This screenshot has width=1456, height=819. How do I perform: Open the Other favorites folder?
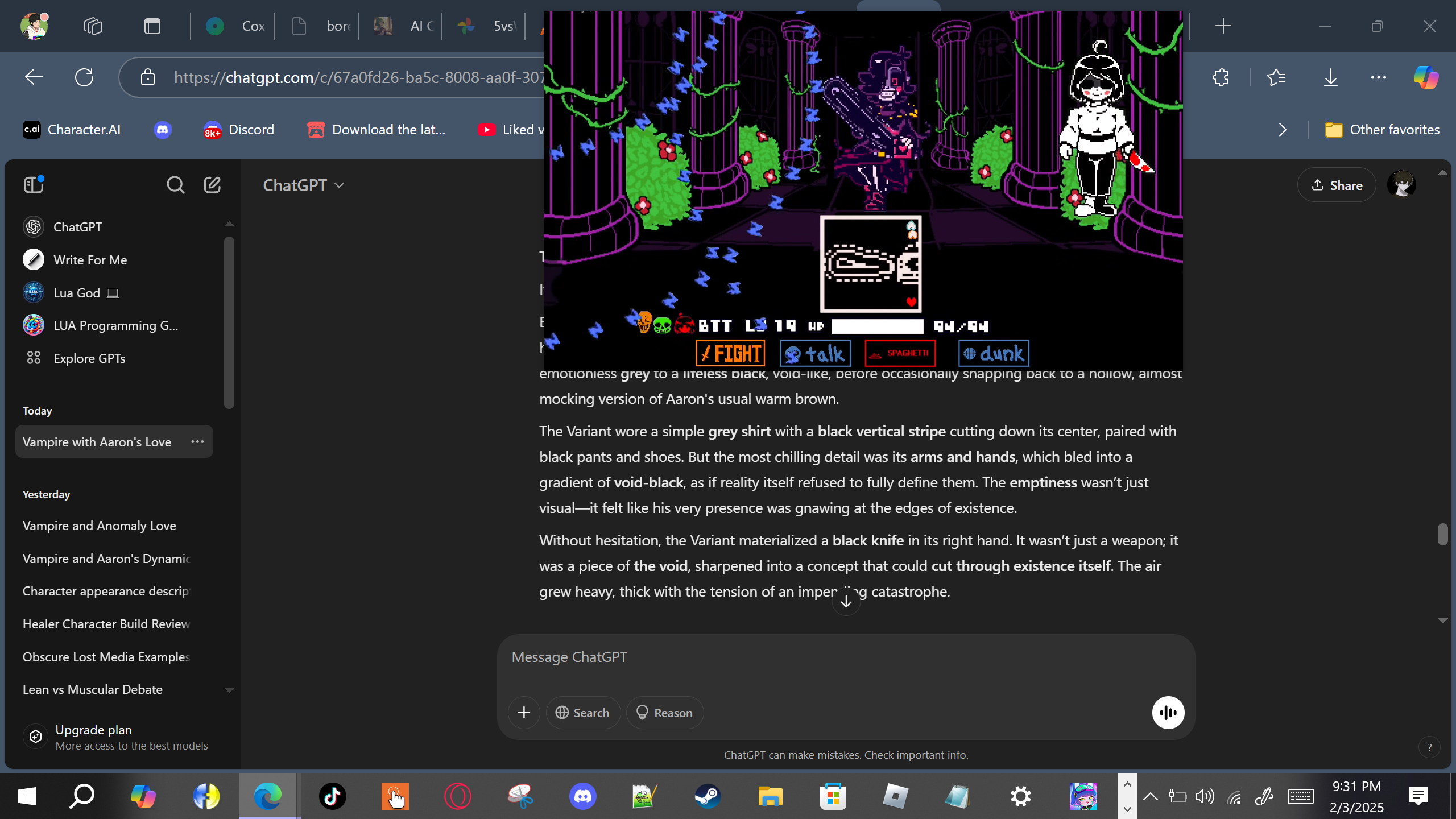click(1382, 130)
